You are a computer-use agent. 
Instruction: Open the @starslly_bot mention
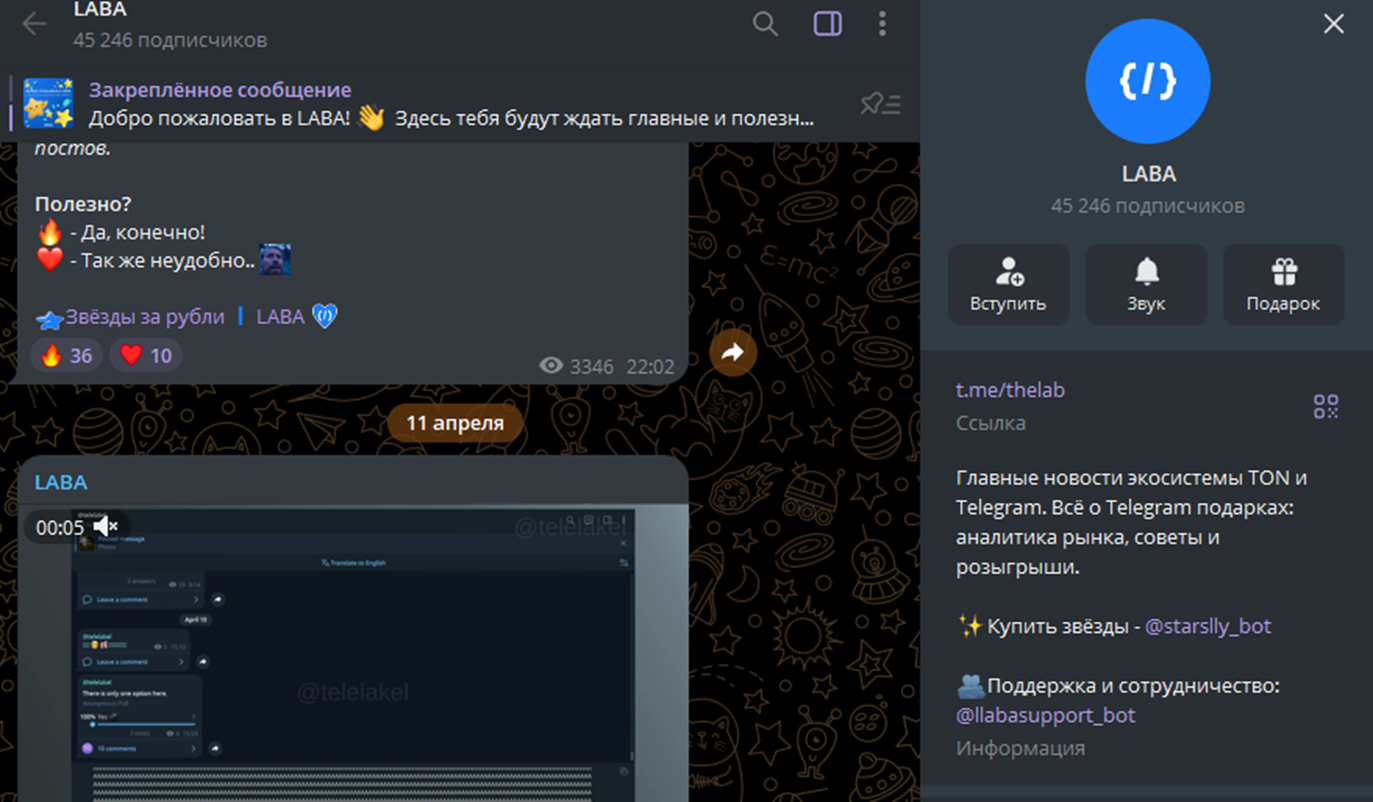point(1208,626)
